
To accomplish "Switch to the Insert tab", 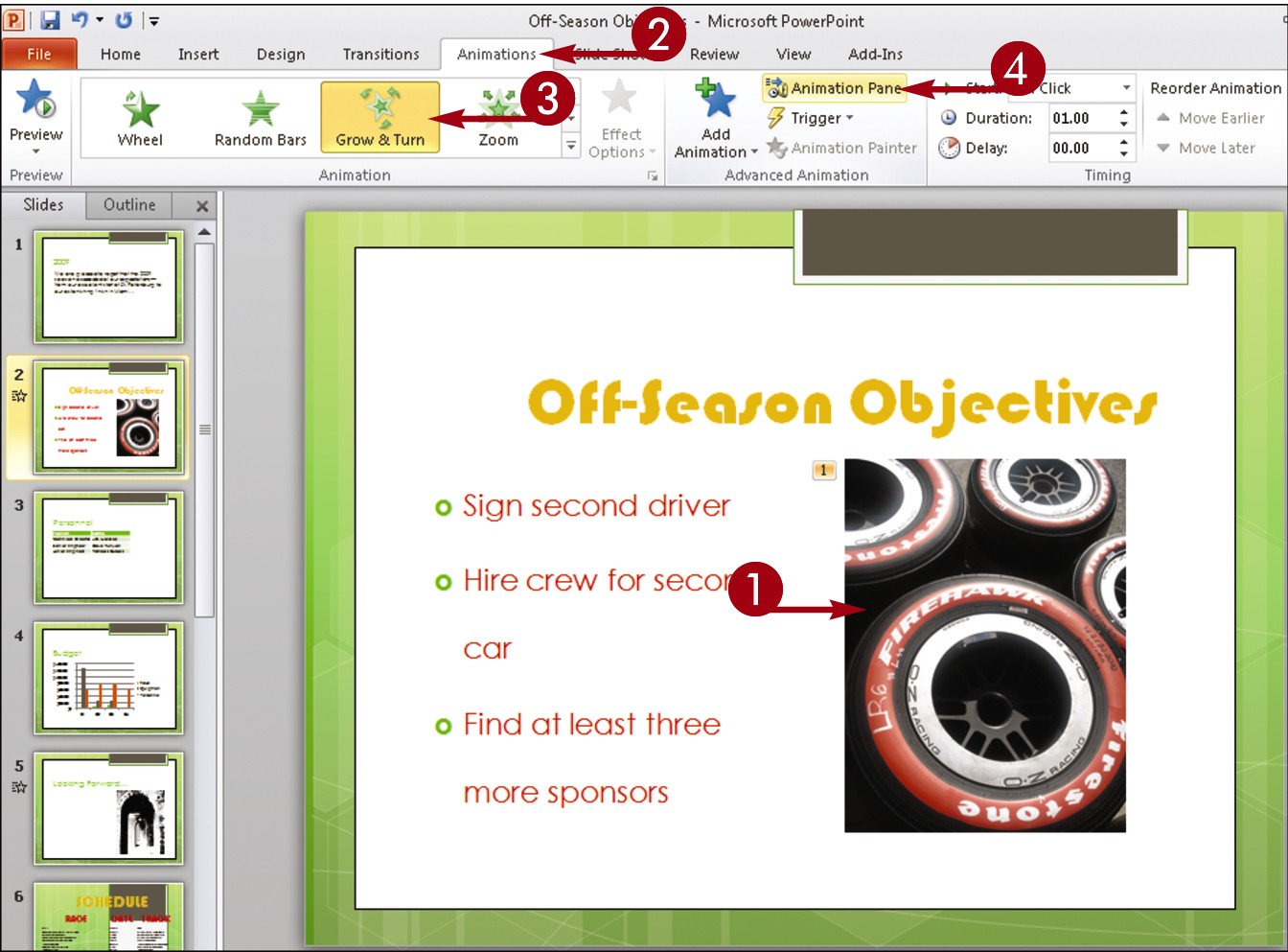I will click(198, 54).
